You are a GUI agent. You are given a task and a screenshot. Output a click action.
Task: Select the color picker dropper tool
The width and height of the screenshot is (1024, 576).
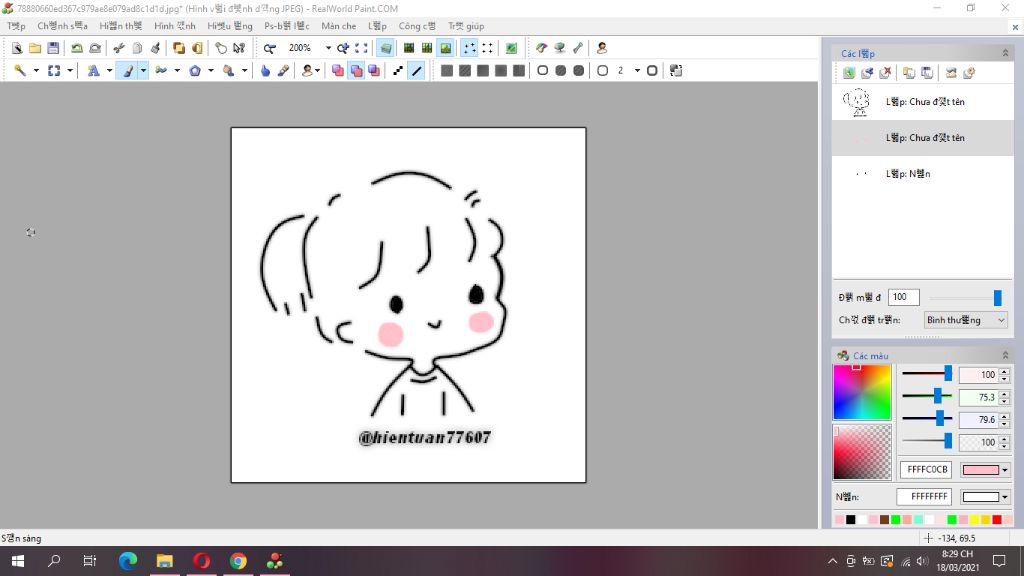pyautogui.click(x=283, y=71)
